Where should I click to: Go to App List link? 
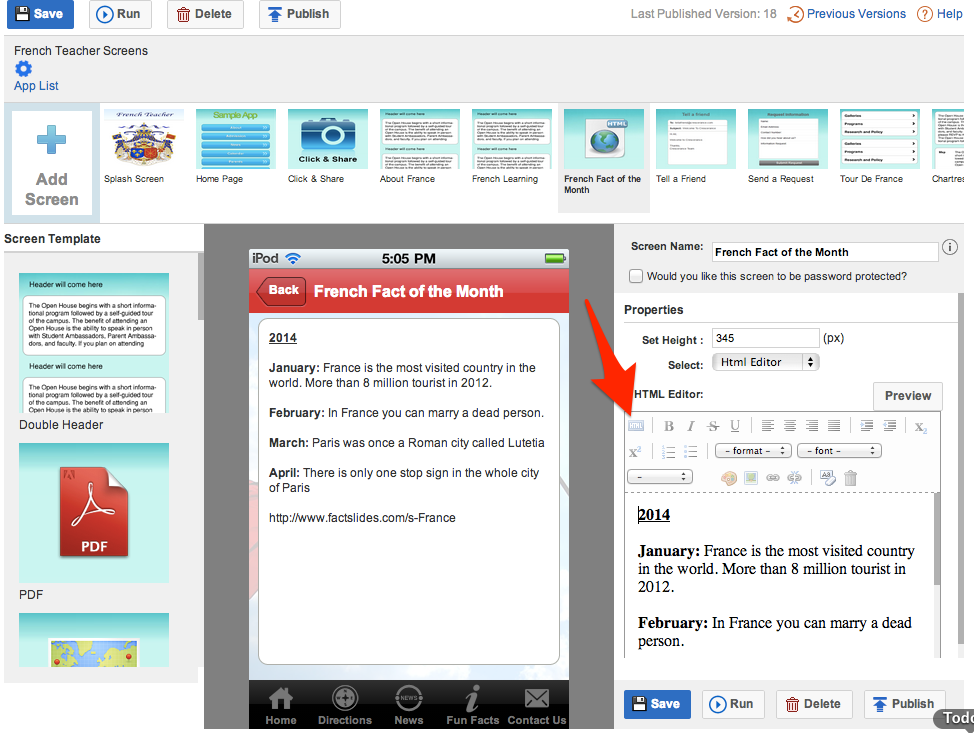point(36,86)
